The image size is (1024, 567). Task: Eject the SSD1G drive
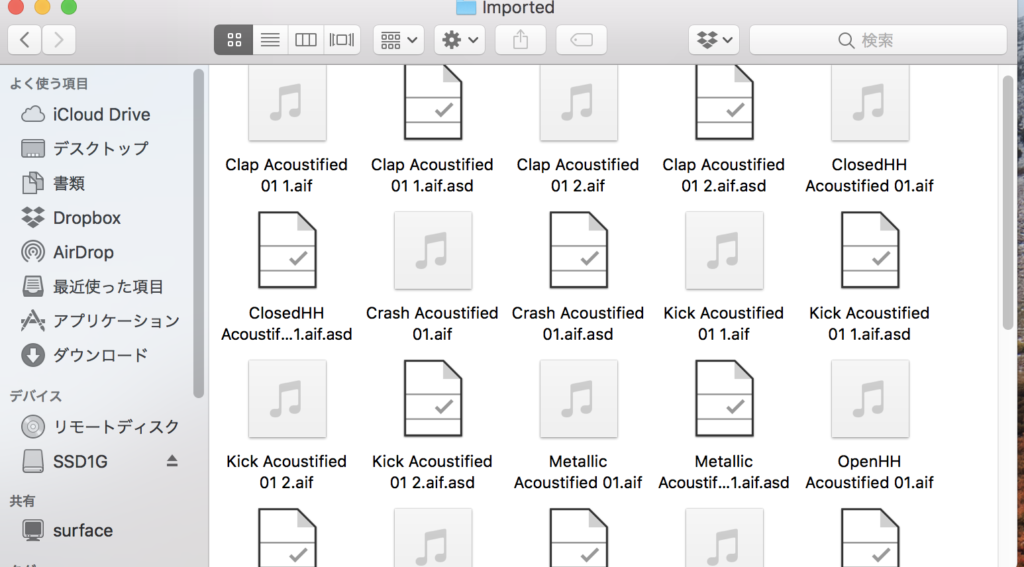(x=172, y=461)
